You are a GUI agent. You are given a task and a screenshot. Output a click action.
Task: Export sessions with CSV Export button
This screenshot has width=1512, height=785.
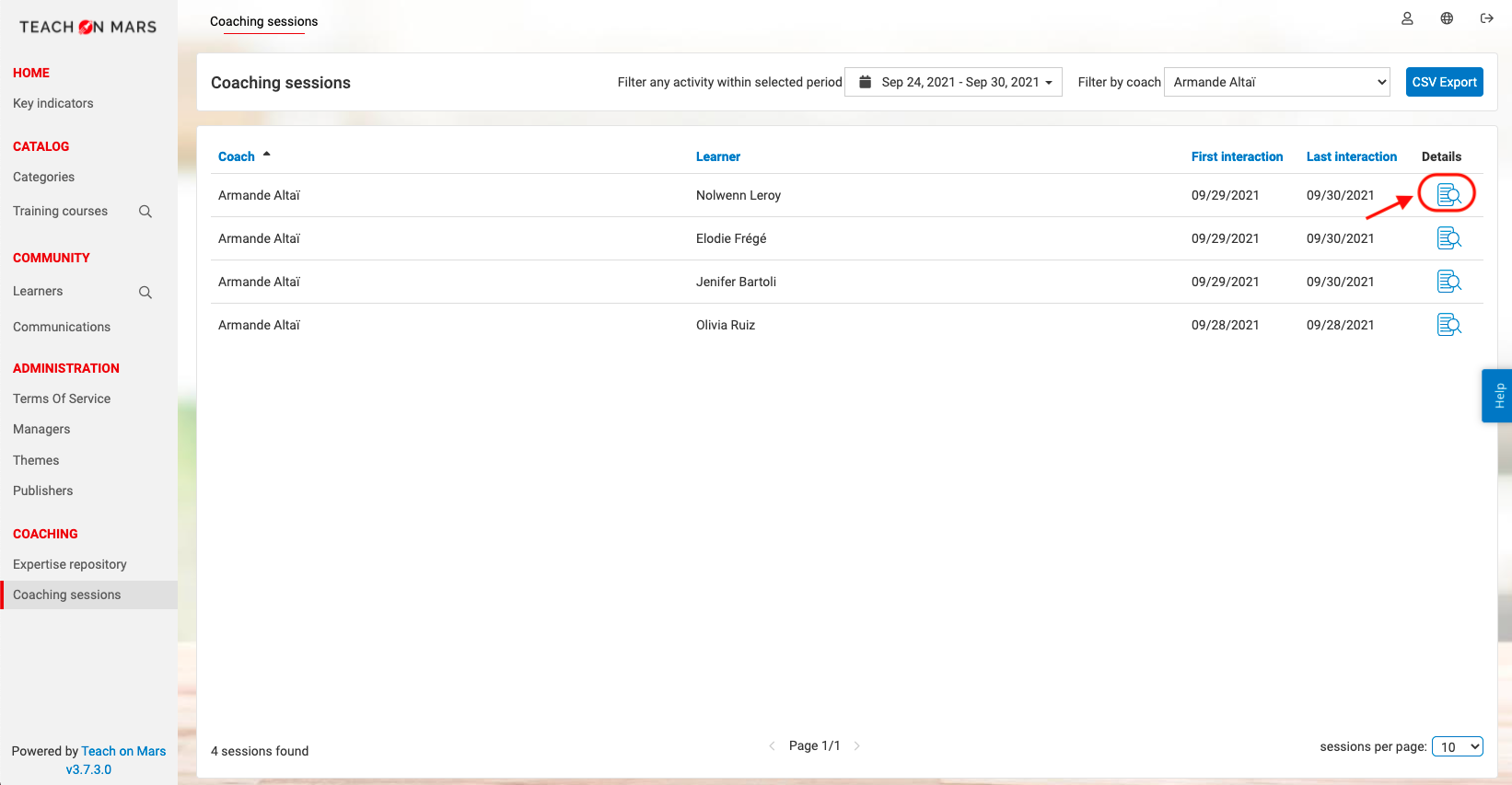click(1444, 82)
